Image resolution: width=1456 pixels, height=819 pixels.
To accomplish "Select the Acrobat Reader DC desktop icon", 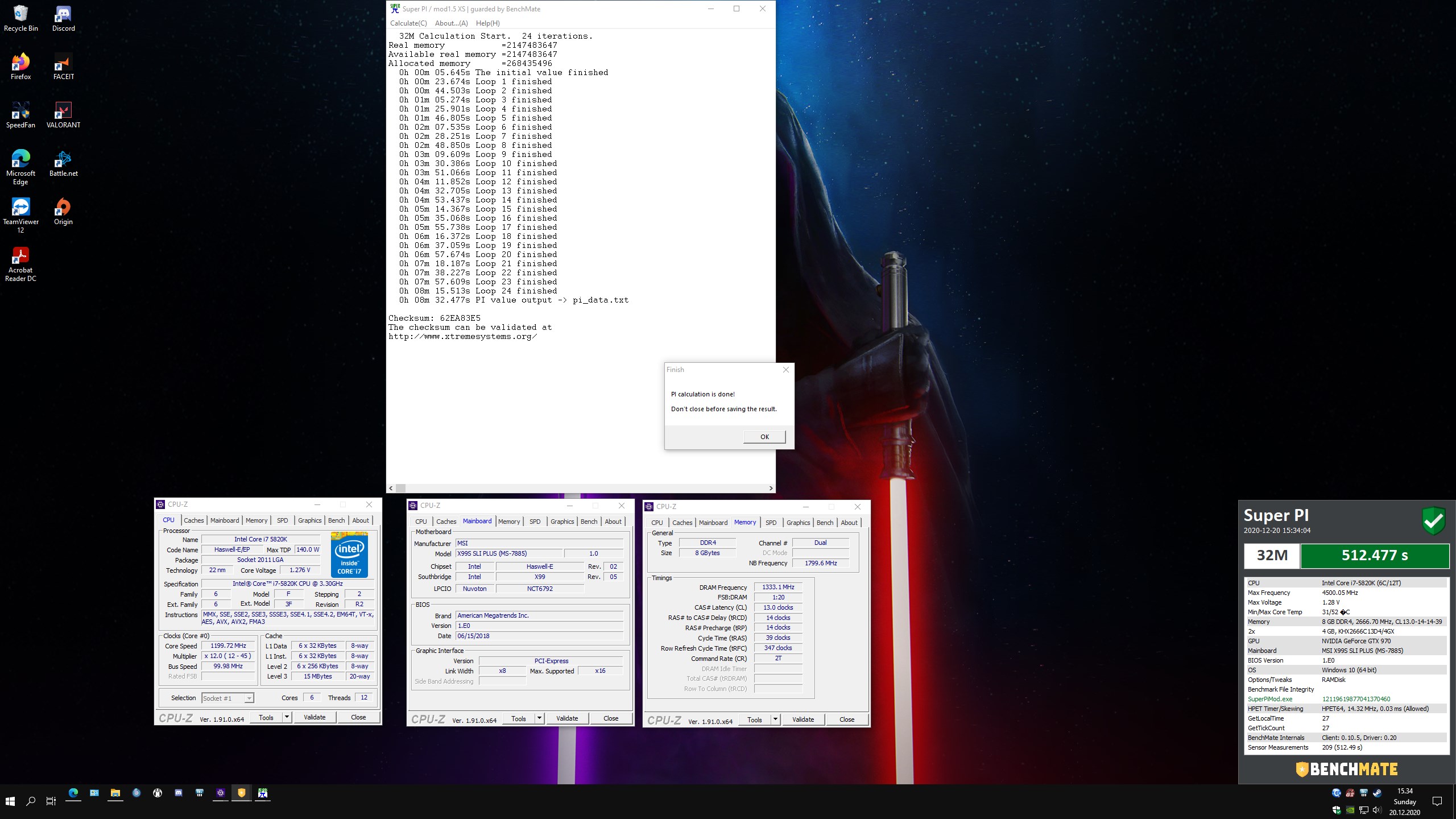I will click(x=20, y=264).
